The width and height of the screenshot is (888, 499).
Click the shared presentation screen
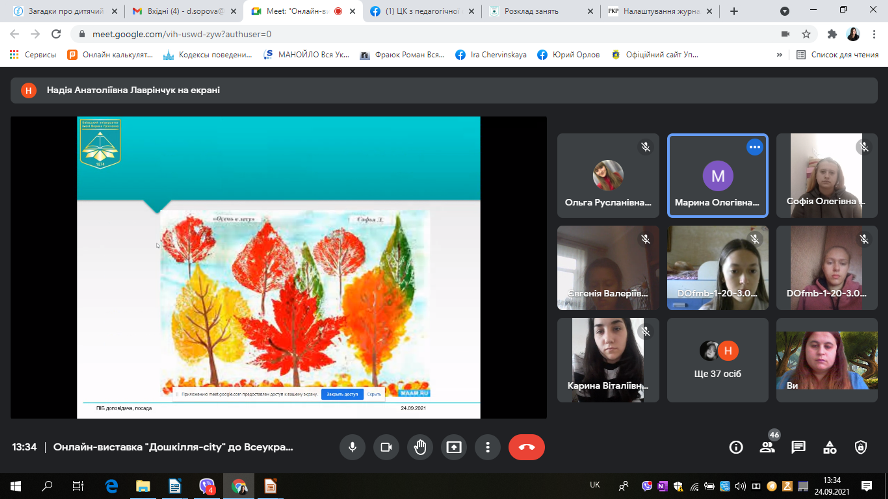[x=279, y=267]
